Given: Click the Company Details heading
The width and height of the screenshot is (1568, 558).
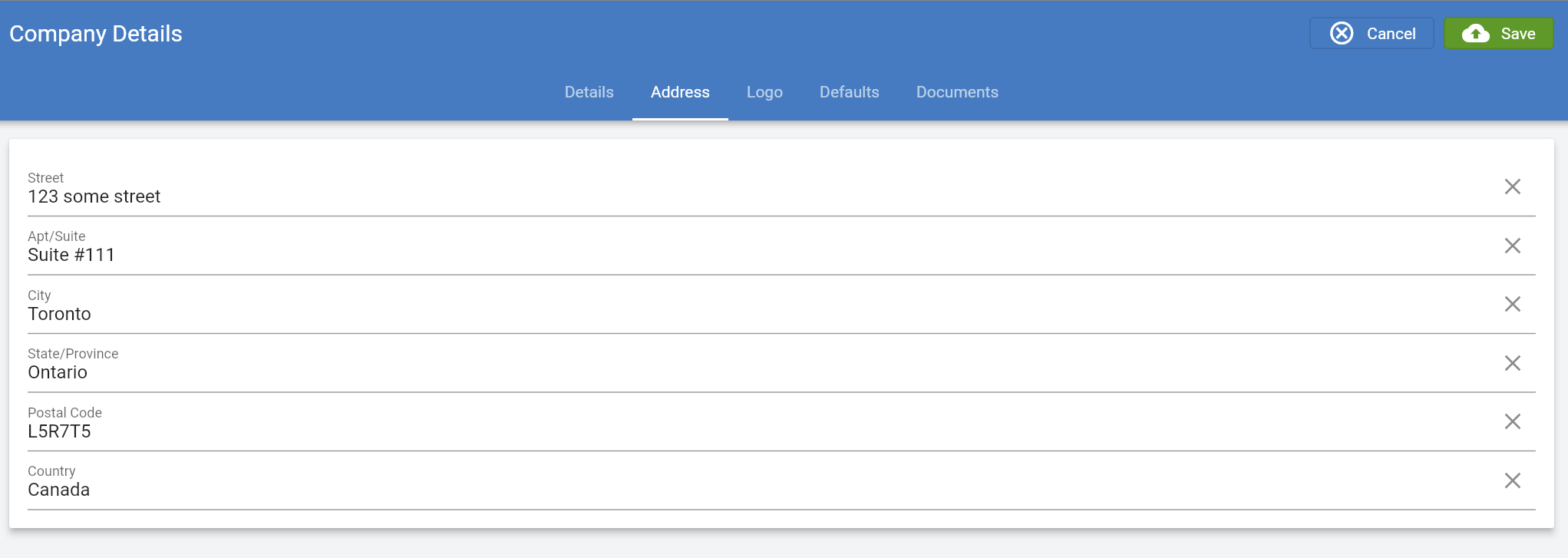Looking at the screenshot, I should point(96,34).
